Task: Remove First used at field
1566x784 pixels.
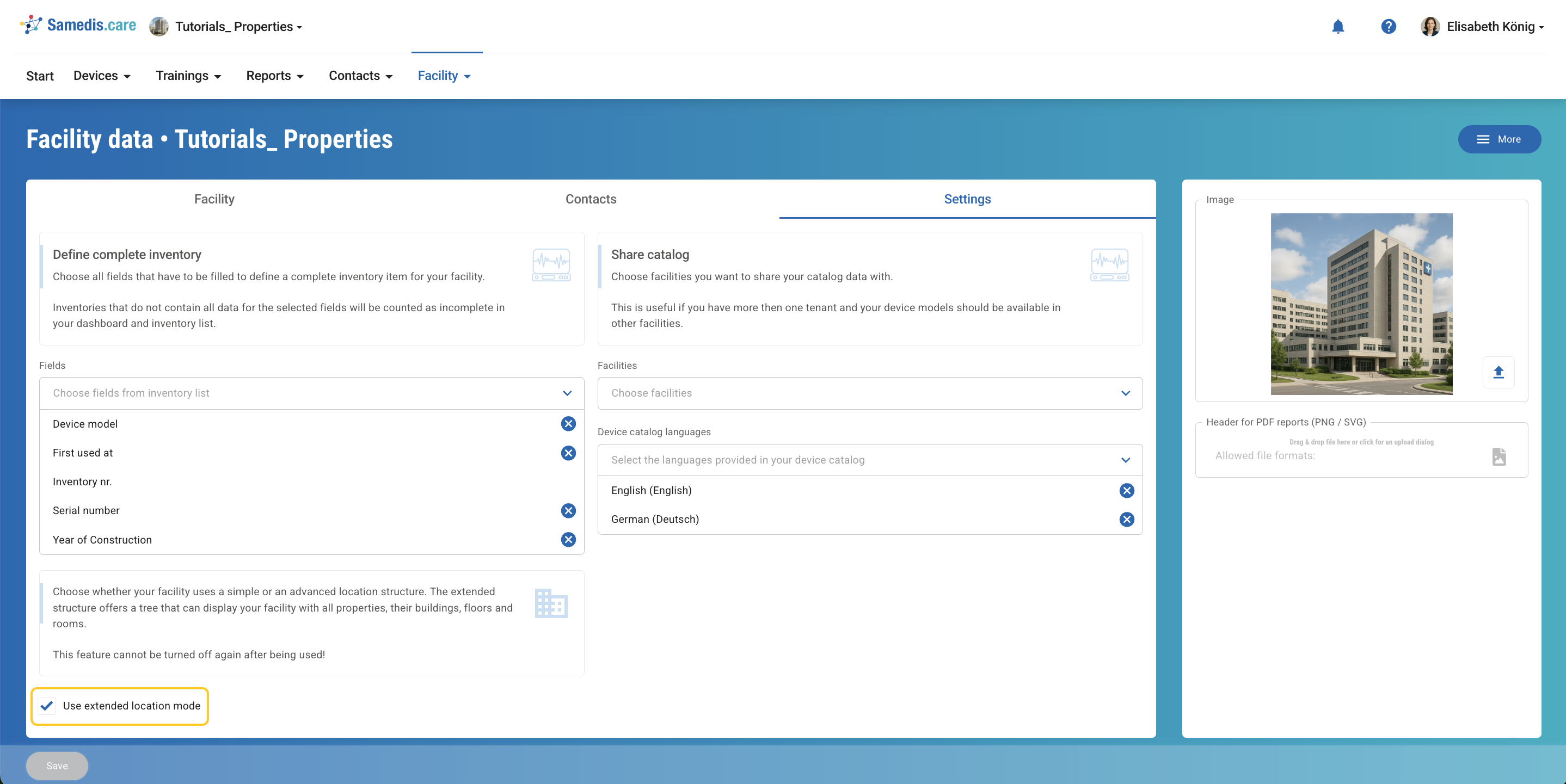Action: coord(568,453)
